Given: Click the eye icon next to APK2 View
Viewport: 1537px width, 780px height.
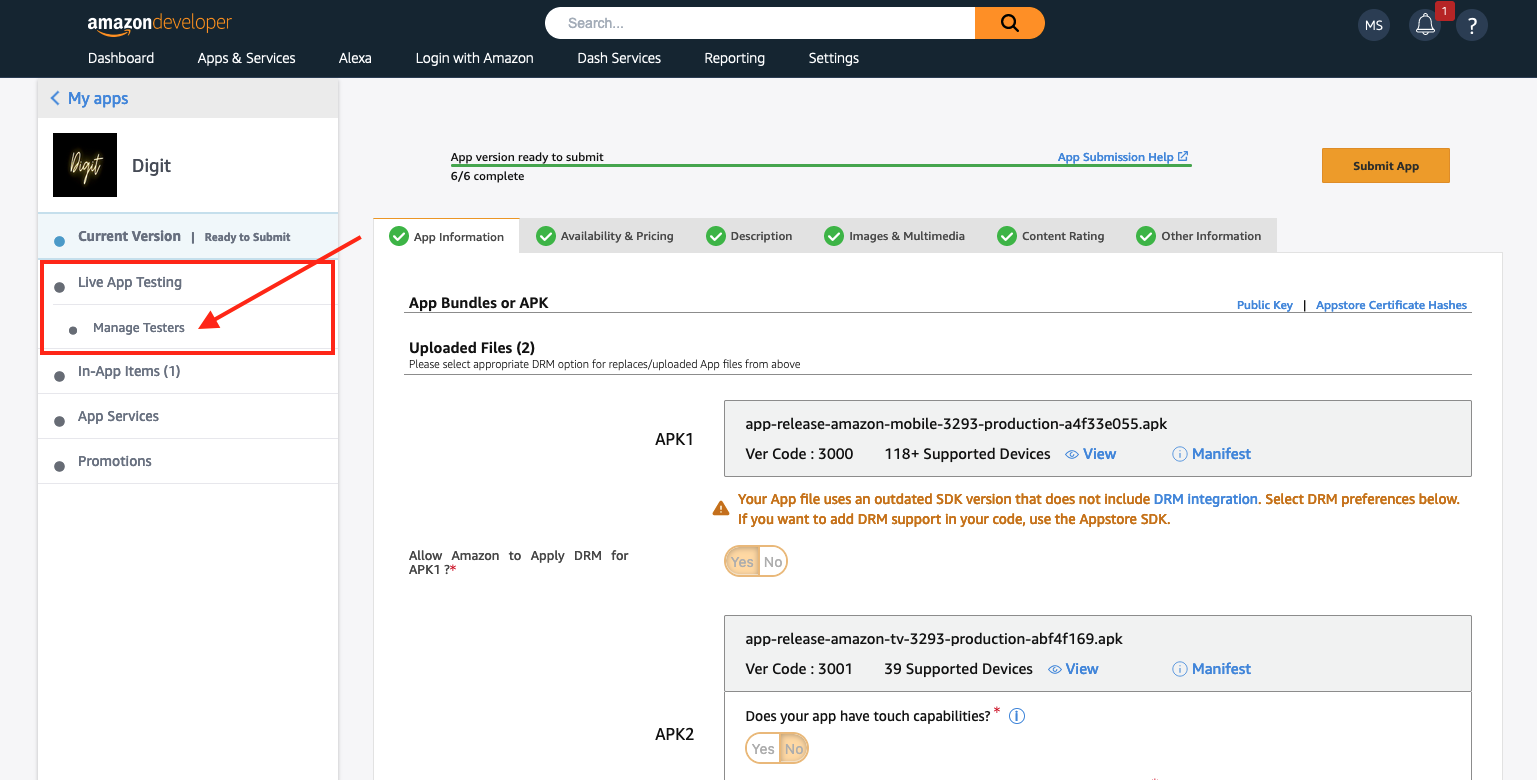Looking at the screenshot, I should (1055, 669).
